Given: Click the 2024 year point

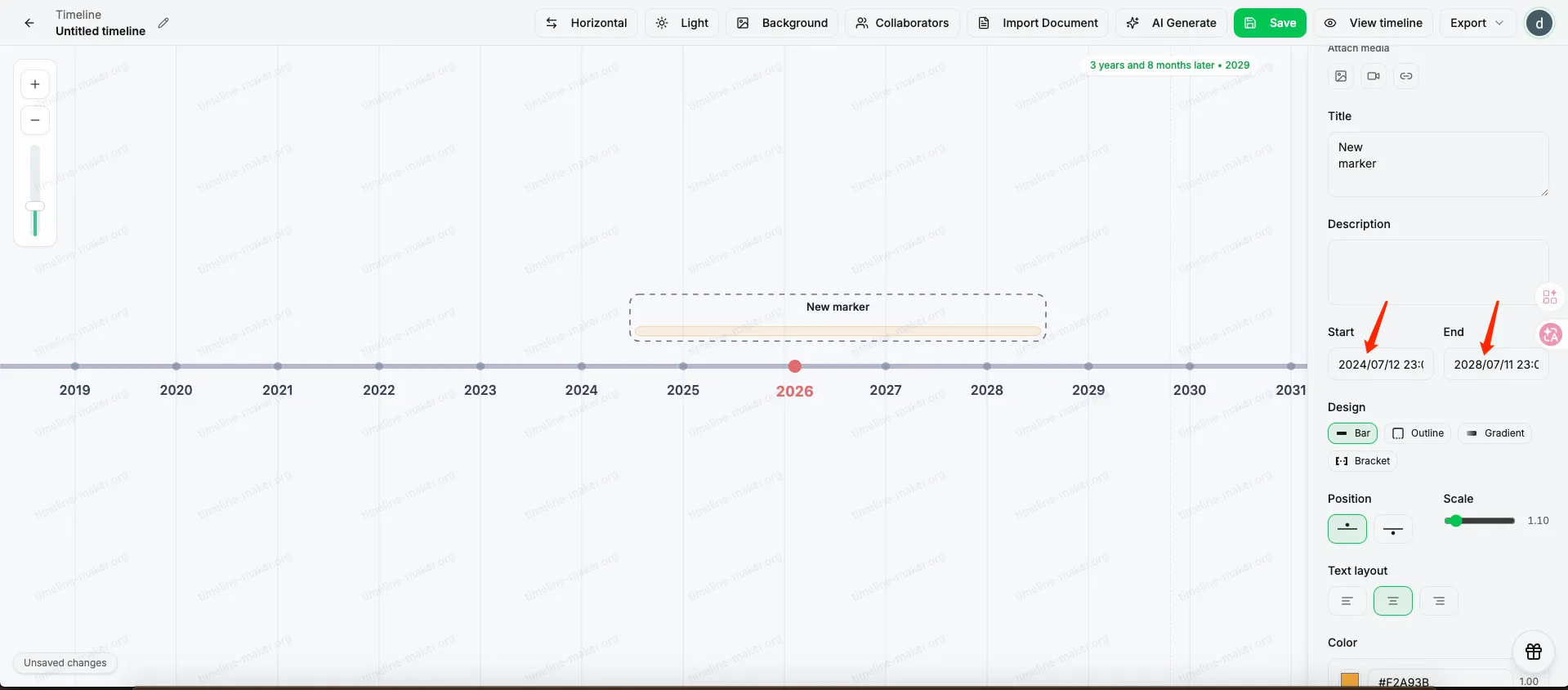Looking at the screenshot, I should coord(582,366).
